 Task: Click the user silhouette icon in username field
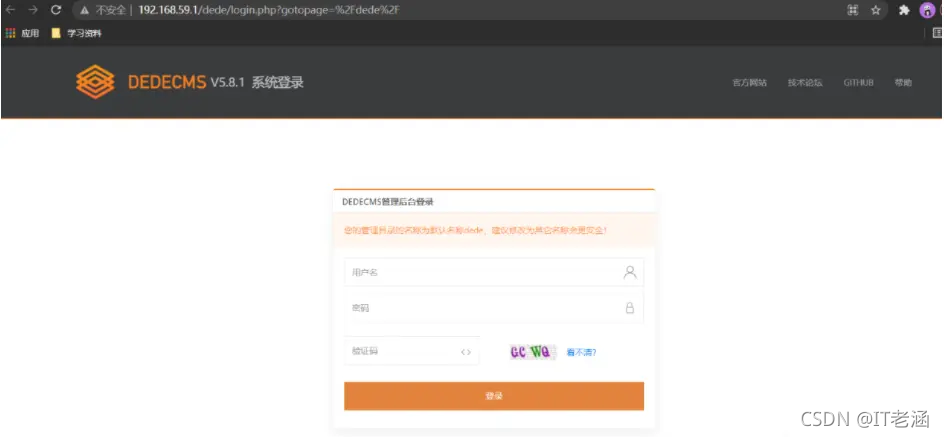tap(630, 273)
